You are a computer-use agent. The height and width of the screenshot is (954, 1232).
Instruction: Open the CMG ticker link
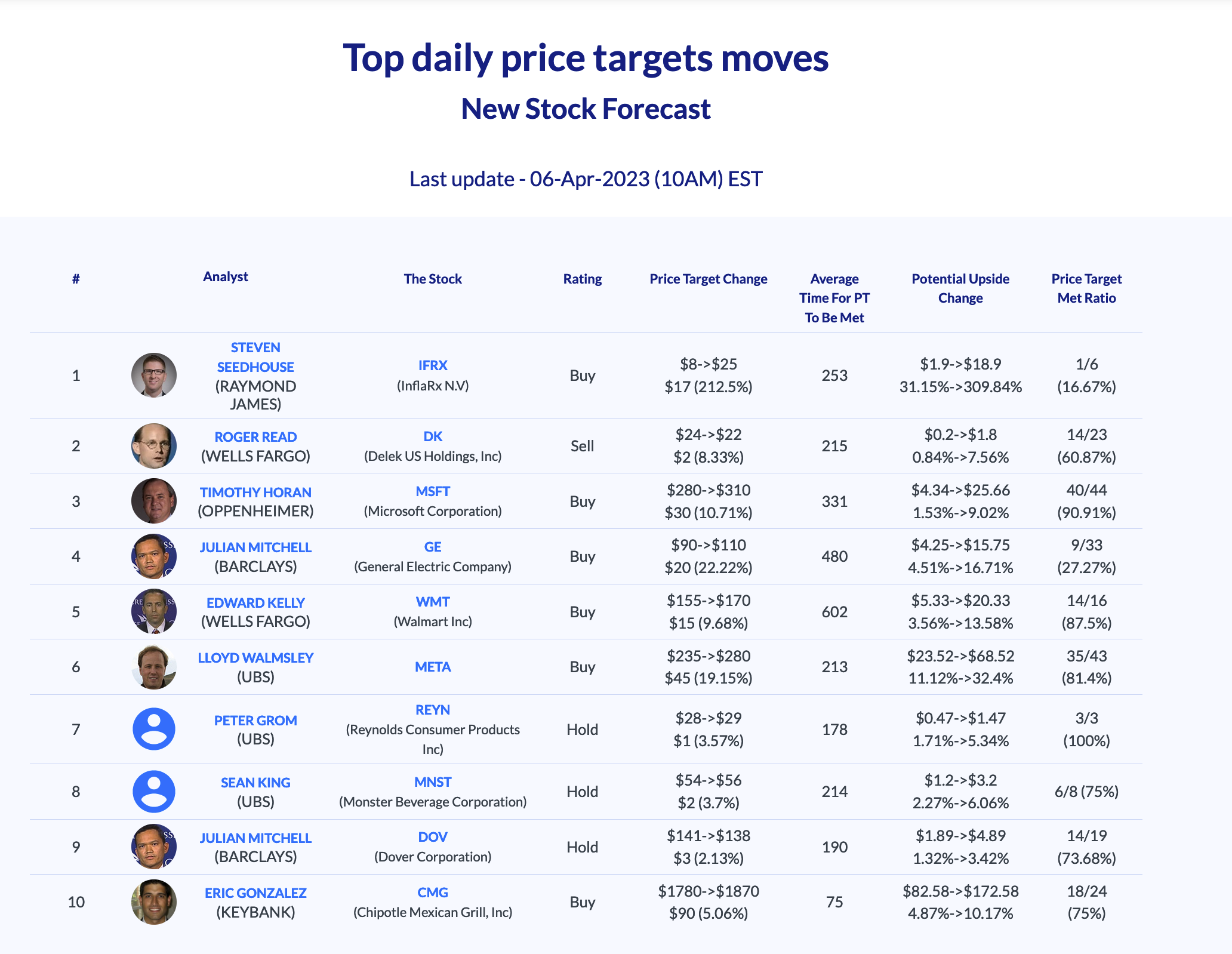pyautogui.click(x=433, y=893)
